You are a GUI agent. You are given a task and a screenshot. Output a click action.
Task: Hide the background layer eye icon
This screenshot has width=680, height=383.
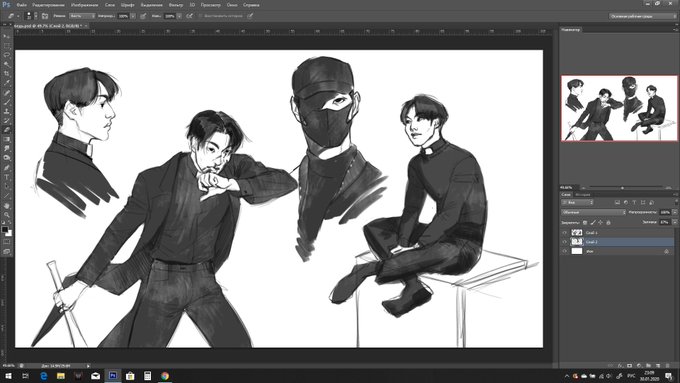tap(565, 251)
